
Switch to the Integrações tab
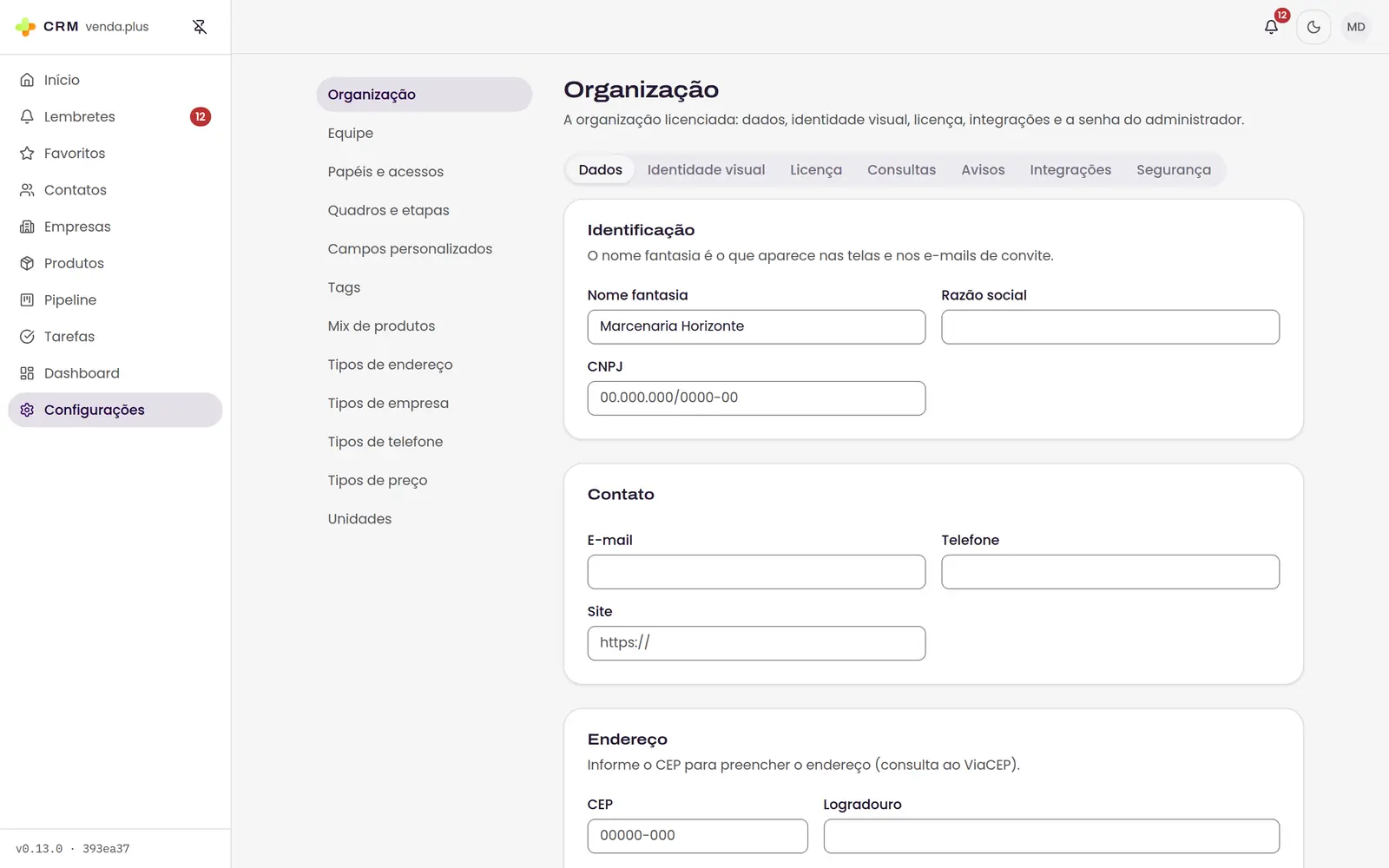coord(1070,170)
